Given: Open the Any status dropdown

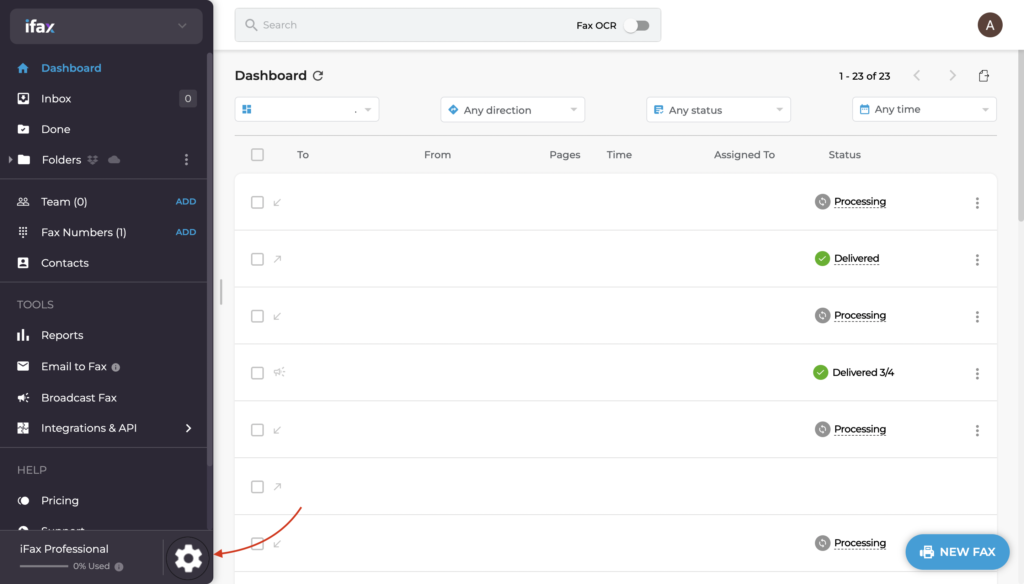Looking at the screenshot, I should coord(718,110).
